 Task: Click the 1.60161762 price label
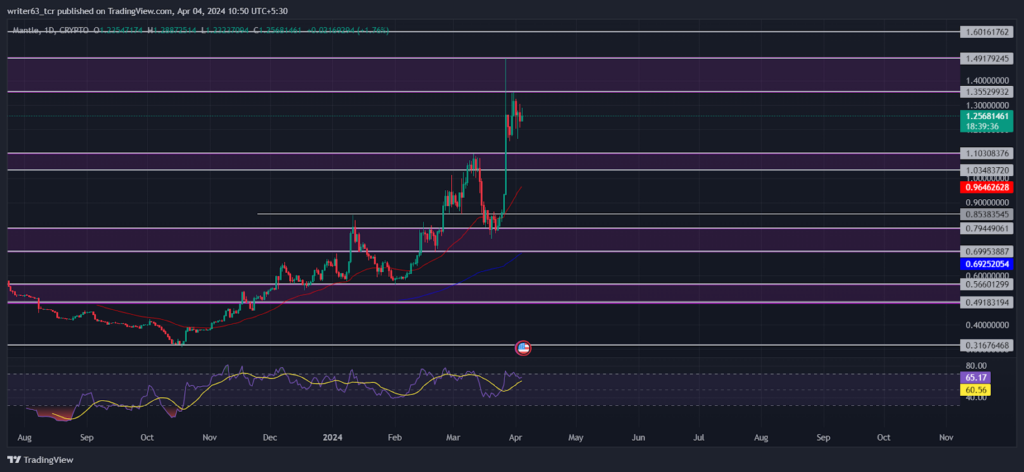pos(985,31)
